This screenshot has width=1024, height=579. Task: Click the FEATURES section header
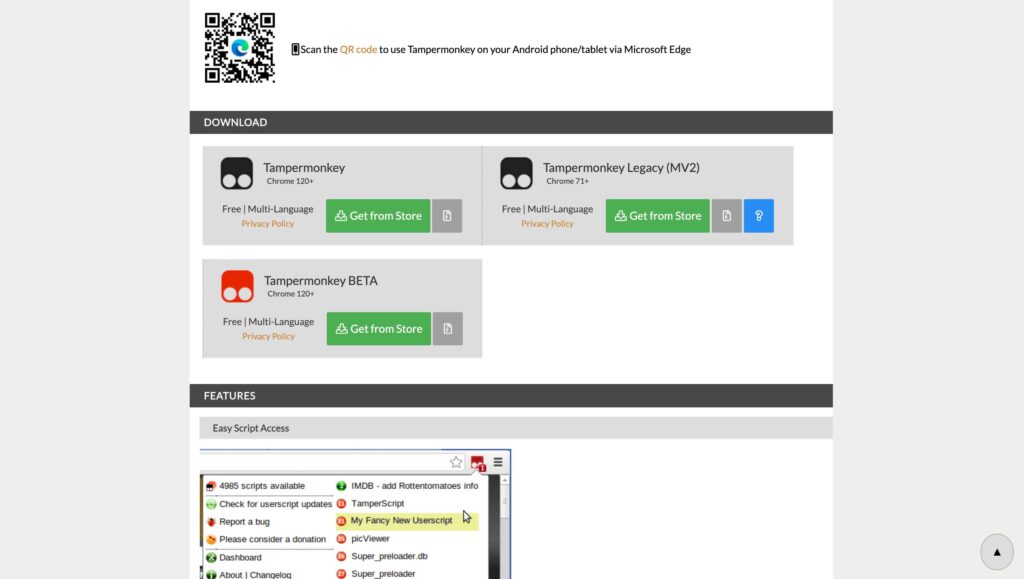click(229, 396)
